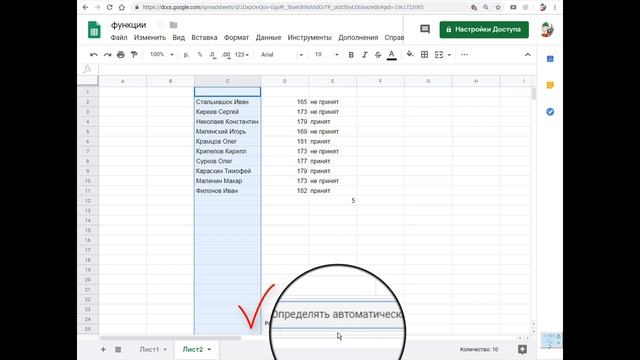Image resolution: width=640 pixels, height=360 pixels.
Task: Open Chrome three-dot menu
Action: (555, 7)
